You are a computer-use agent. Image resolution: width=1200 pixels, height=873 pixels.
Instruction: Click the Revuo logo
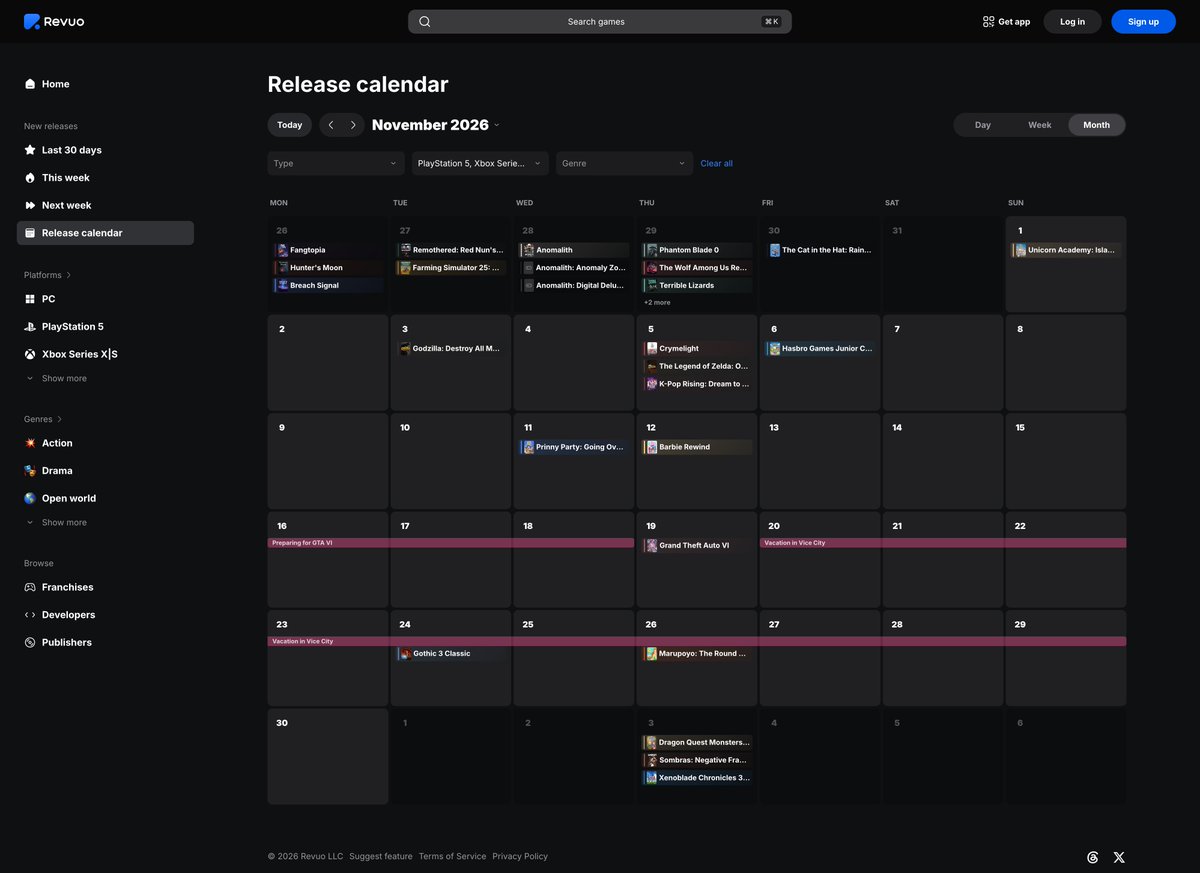pos(54,22)
